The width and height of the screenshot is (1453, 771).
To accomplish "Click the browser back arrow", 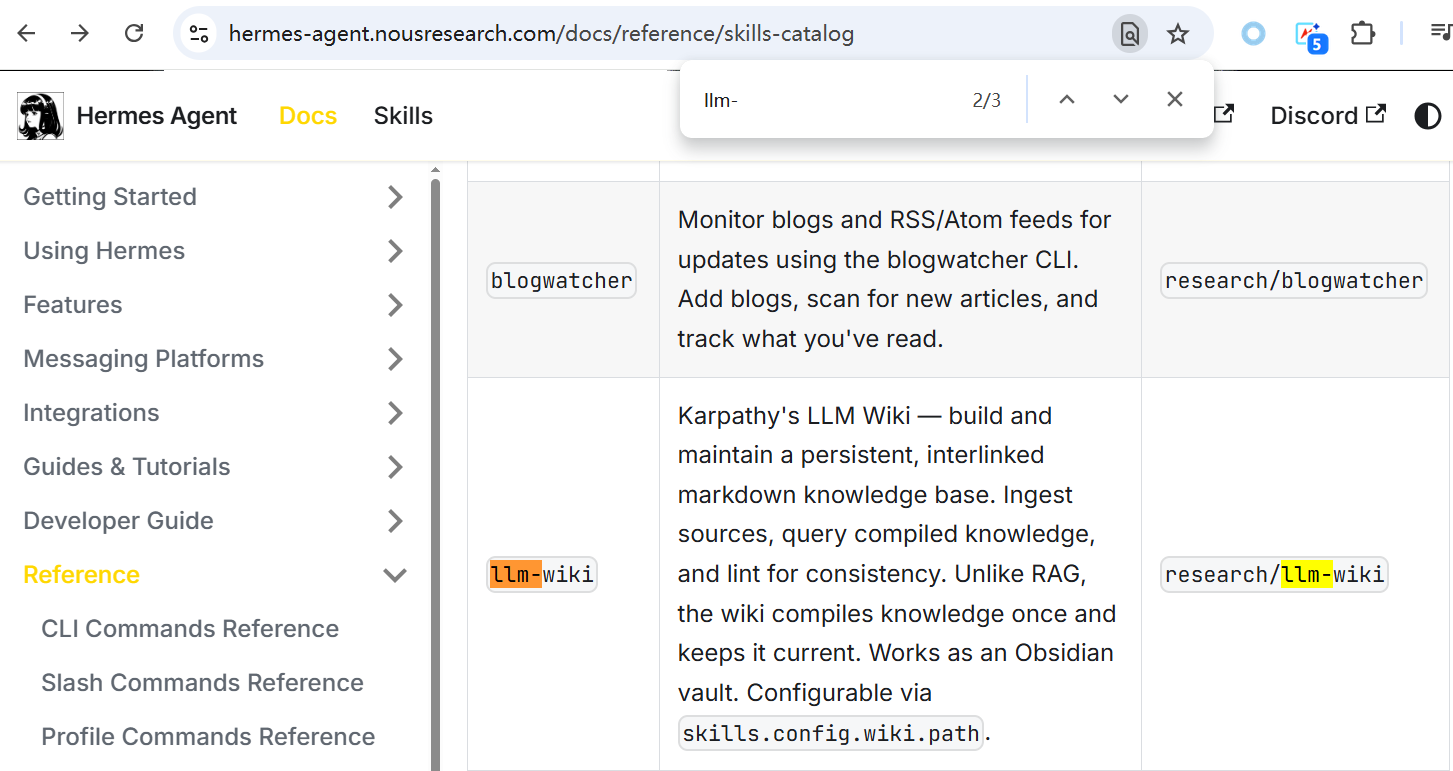I will 27,33.
